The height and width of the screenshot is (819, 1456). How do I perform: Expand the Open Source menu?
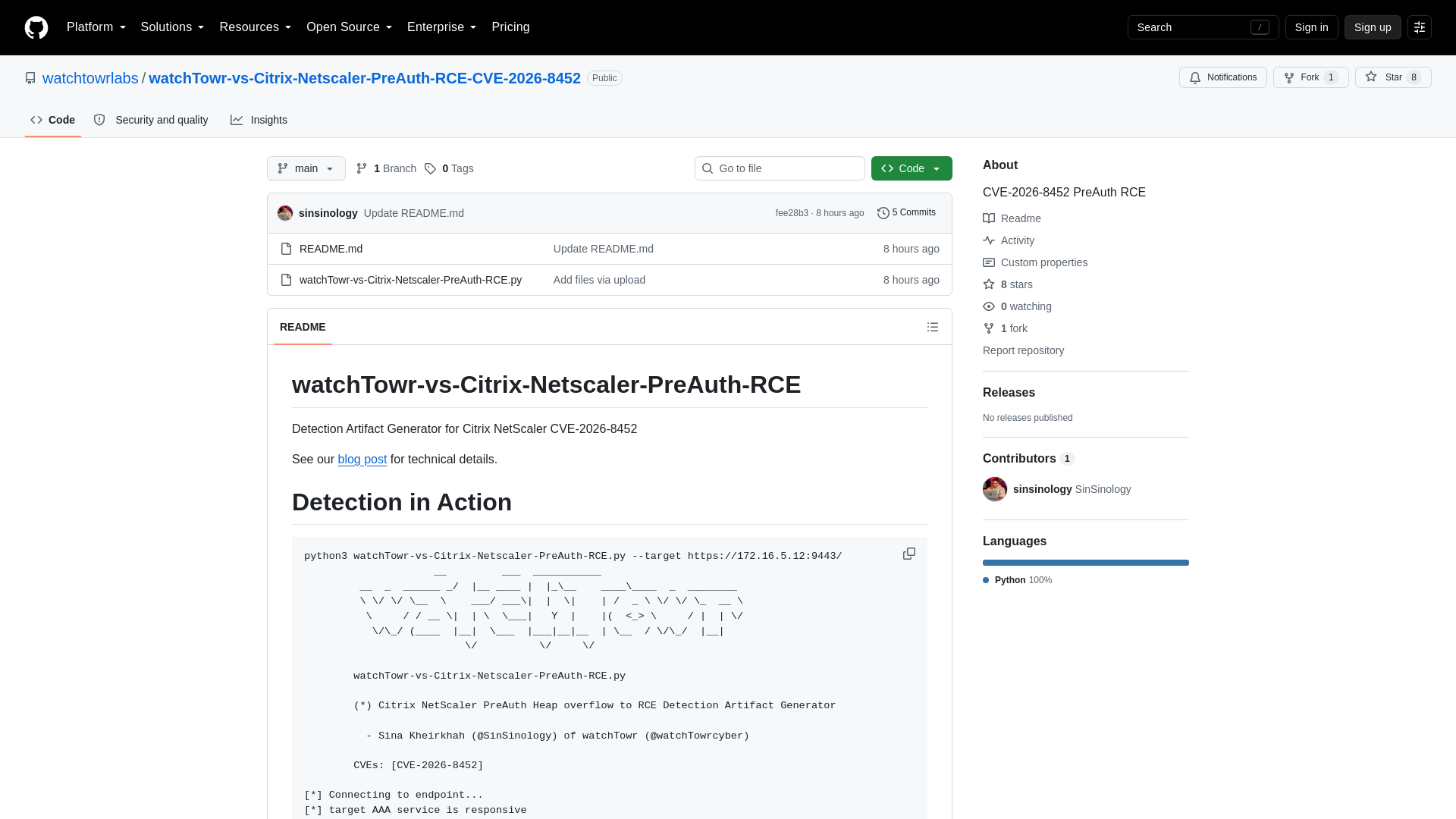(349, 27)
